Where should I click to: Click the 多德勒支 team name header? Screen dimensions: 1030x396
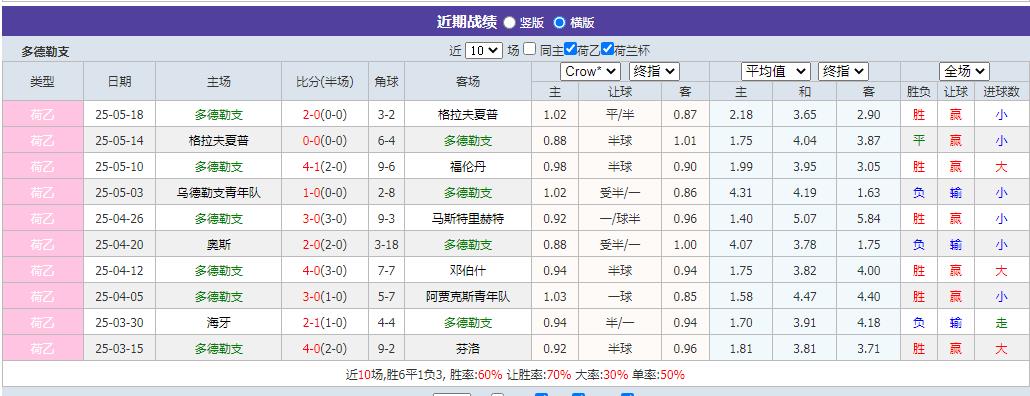[45, 52]
